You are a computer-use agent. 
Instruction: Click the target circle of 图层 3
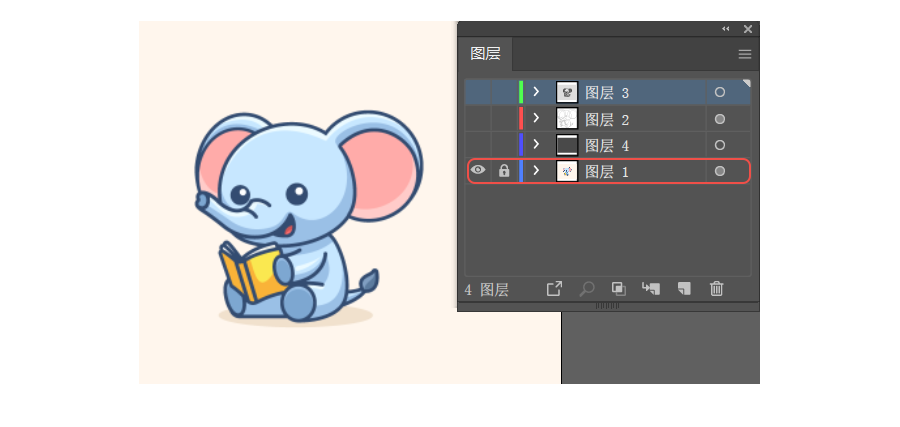(x=720, y=92)
